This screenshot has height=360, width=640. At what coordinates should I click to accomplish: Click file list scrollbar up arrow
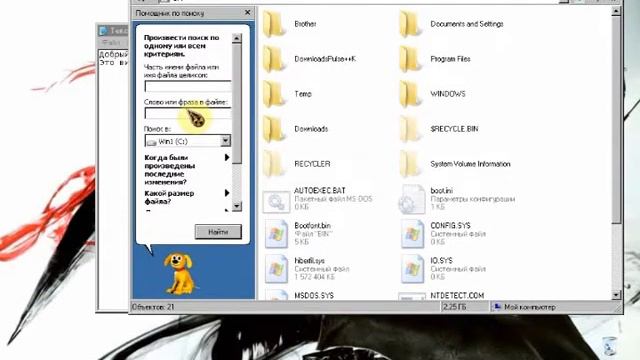[616, 12]
